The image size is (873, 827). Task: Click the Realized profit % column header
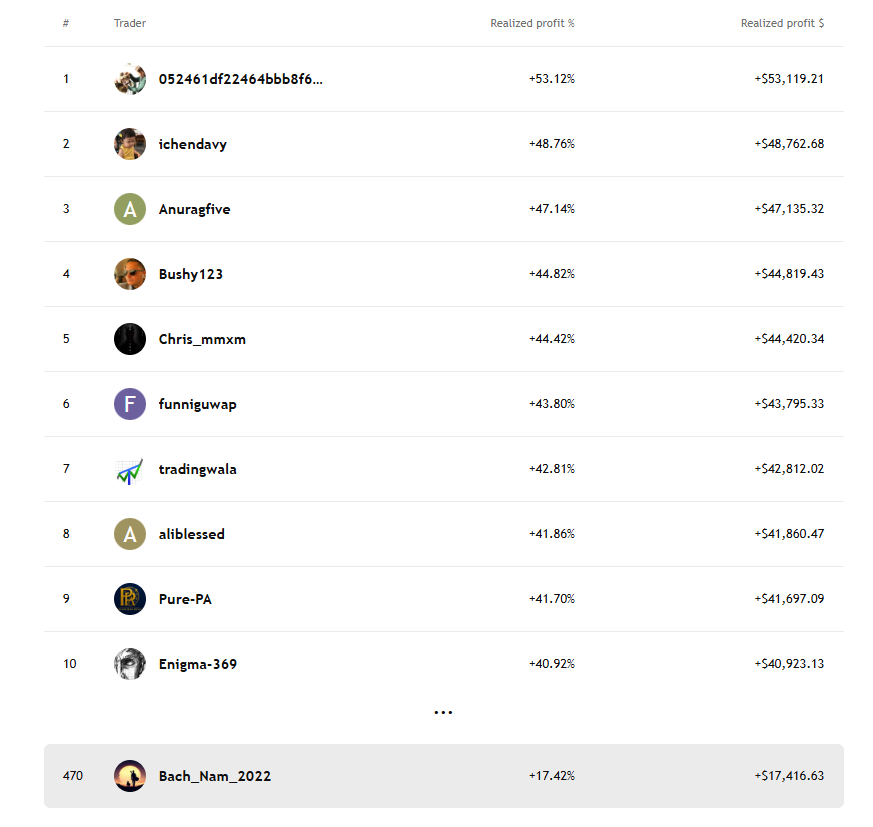(532, 23)
